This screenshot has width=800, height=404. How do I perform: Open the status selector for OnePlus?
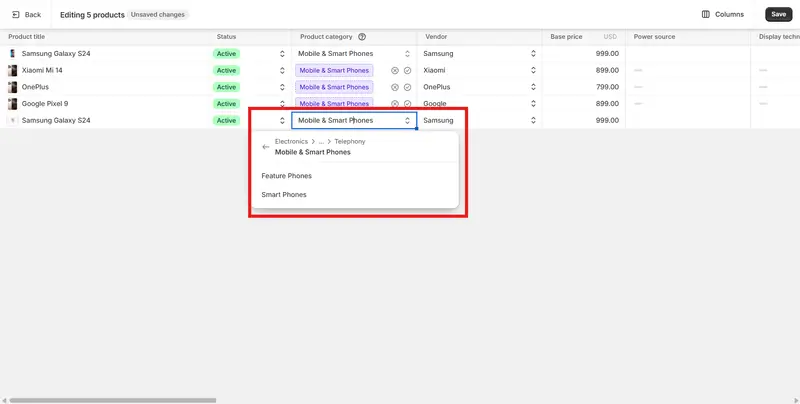coord(282,87)
